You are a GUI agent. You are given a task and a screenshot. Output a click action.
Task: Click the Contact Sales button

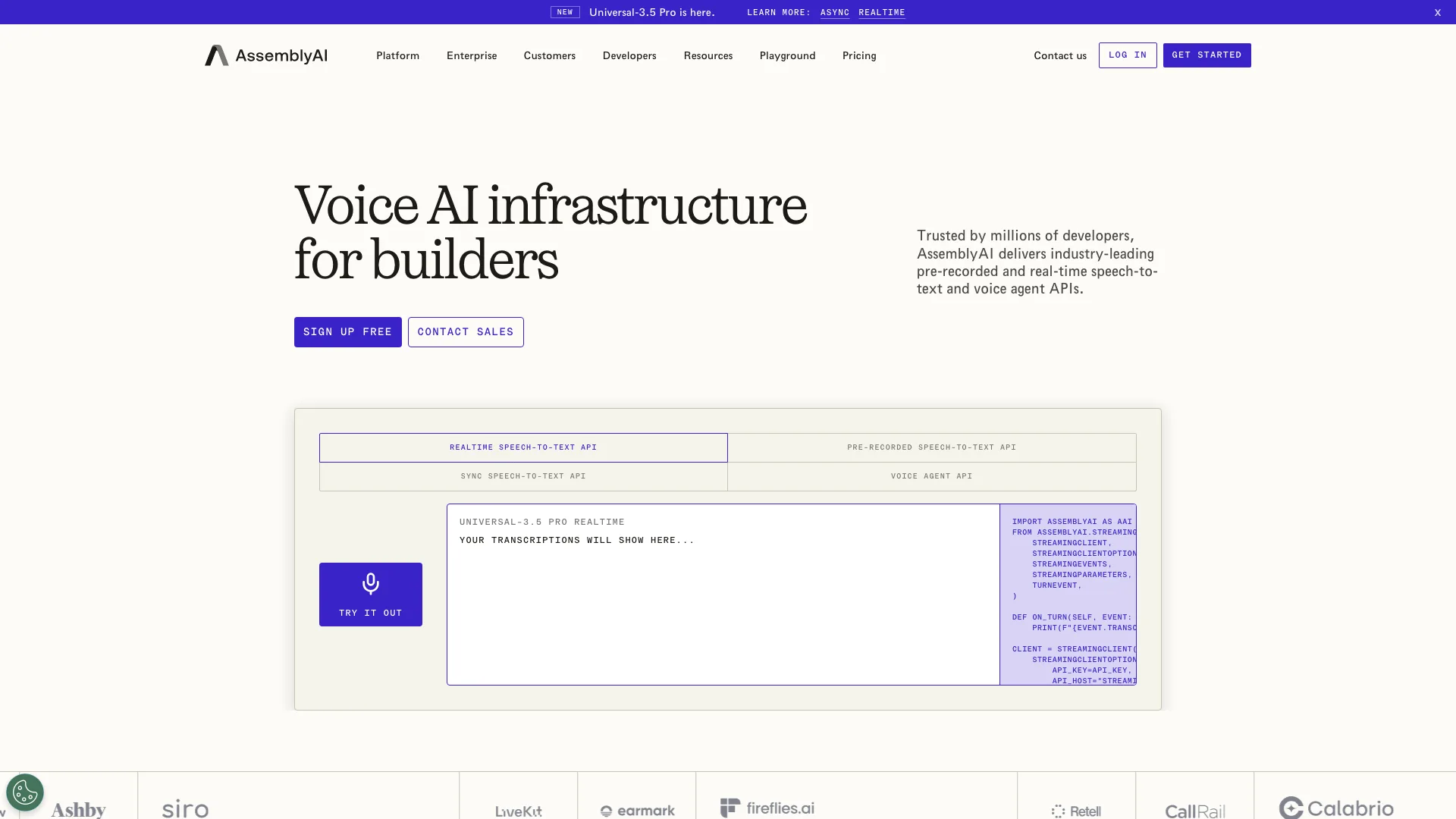coord(466,332)
